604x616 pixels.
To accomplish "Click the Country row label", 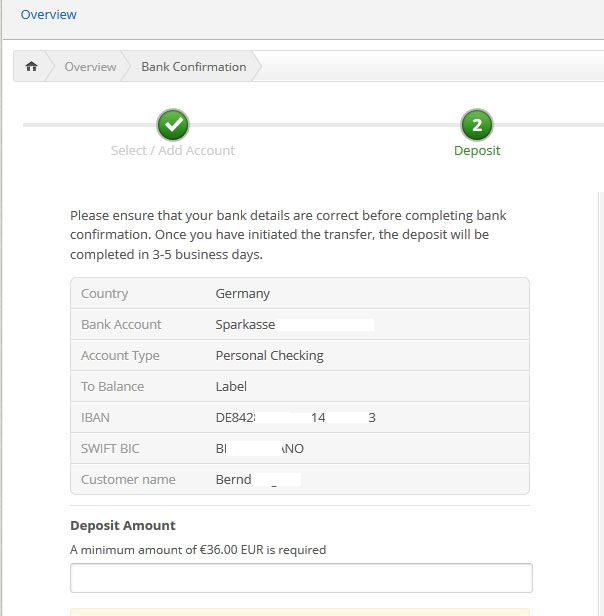I will 105,294.
